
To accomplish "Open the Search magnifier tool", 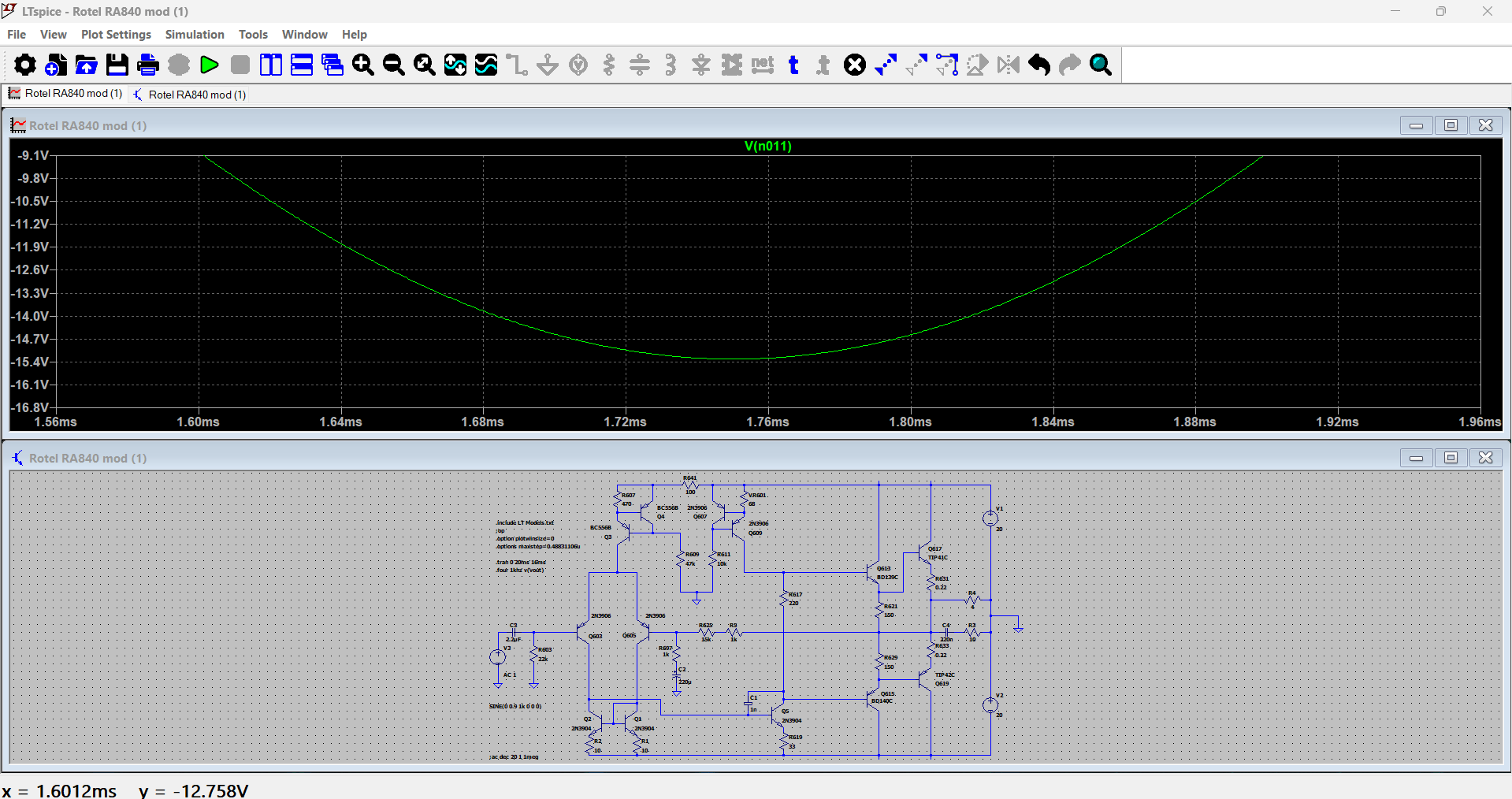I will point(1100,65).
